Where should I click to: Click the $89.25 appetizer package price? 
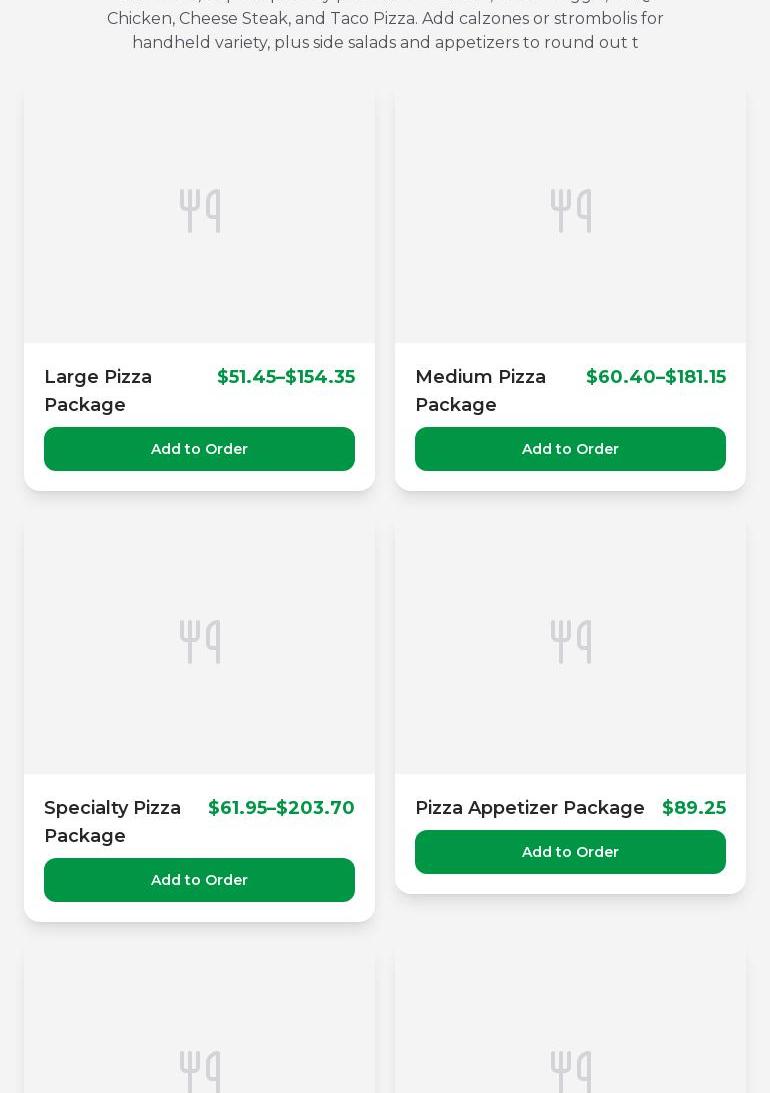[694, 808]
